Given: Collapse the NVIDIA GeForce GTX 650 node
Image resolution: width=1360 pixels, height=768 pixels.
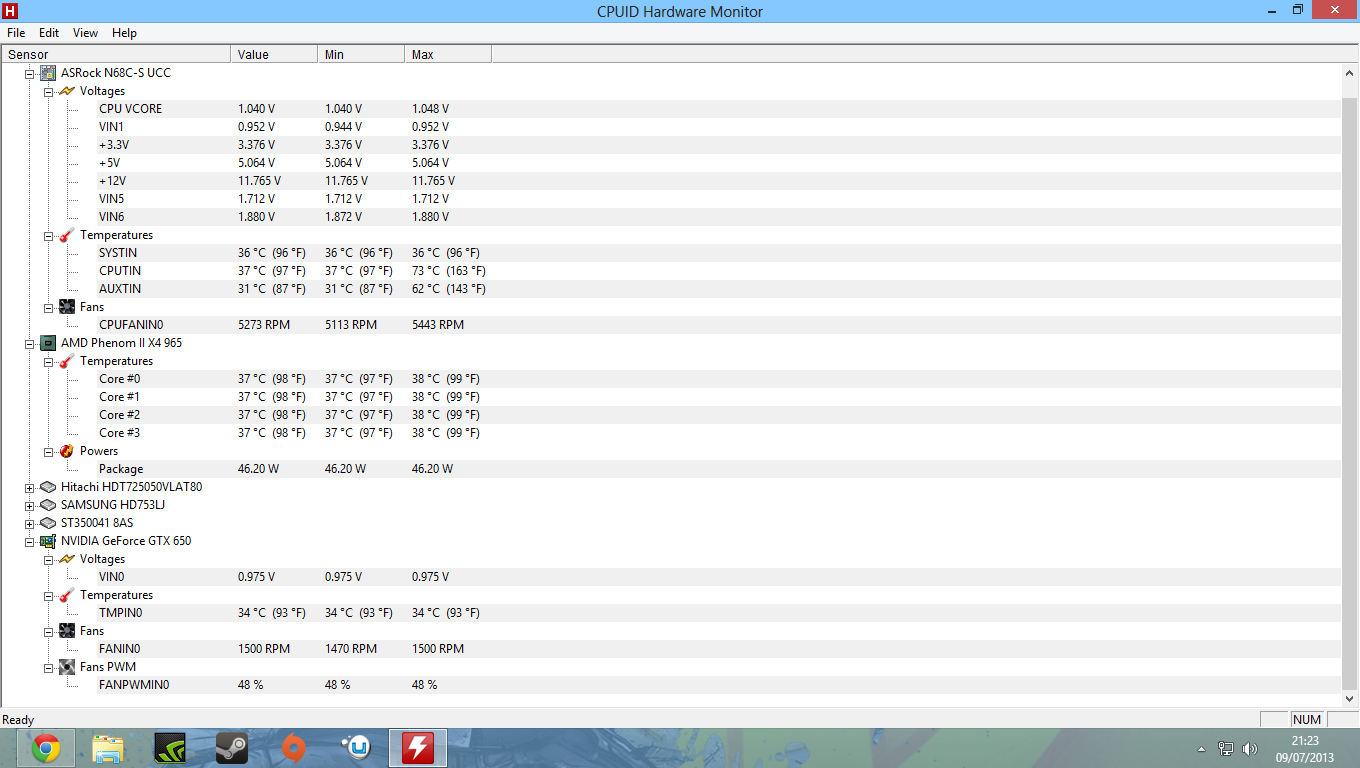Looking at the screenshot, I should pyautogui.click(x=30, y=541).
